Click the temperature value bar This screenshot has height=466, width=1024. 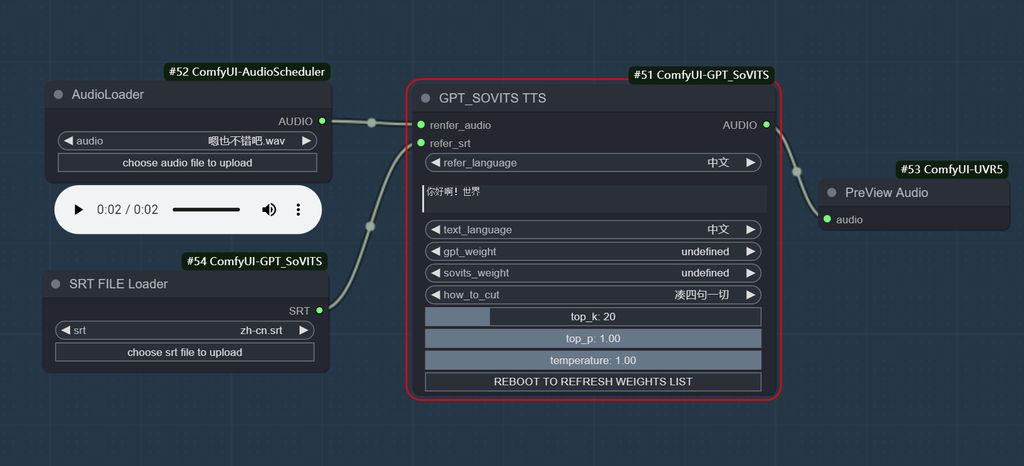click(x=593, y=360)
